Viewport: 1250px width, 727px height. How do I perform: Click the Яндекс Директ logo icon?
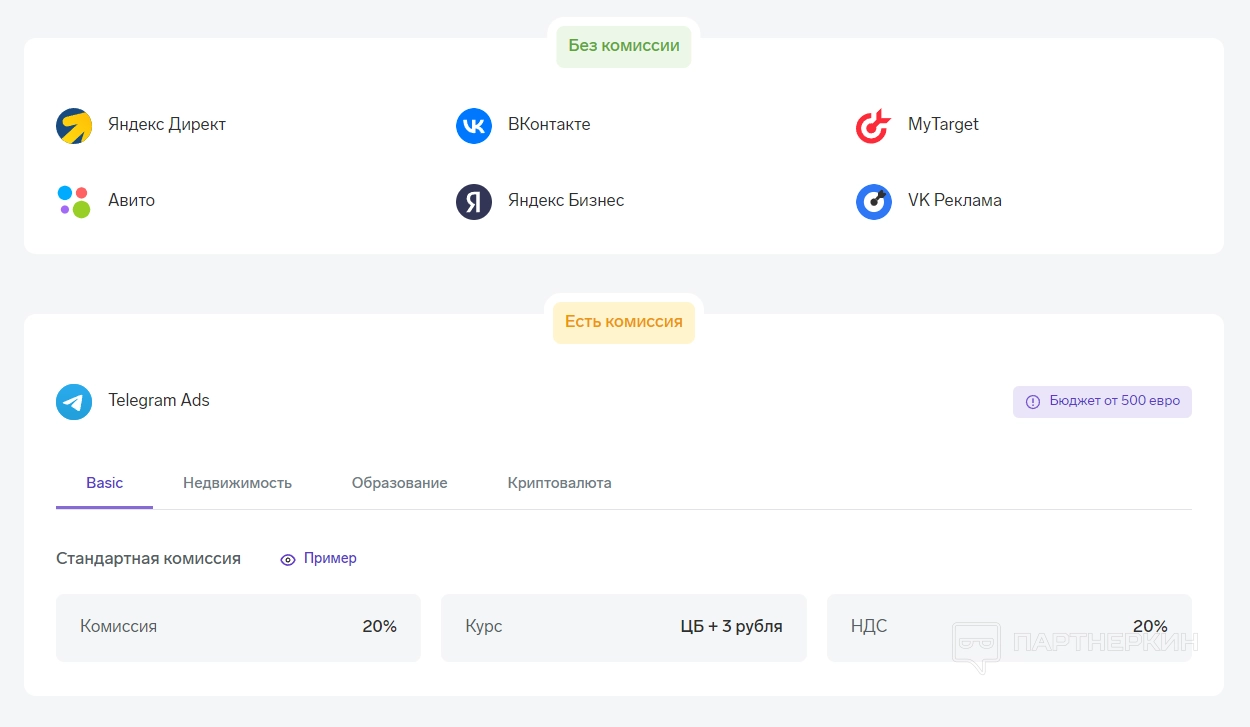(x=74, y=126)
